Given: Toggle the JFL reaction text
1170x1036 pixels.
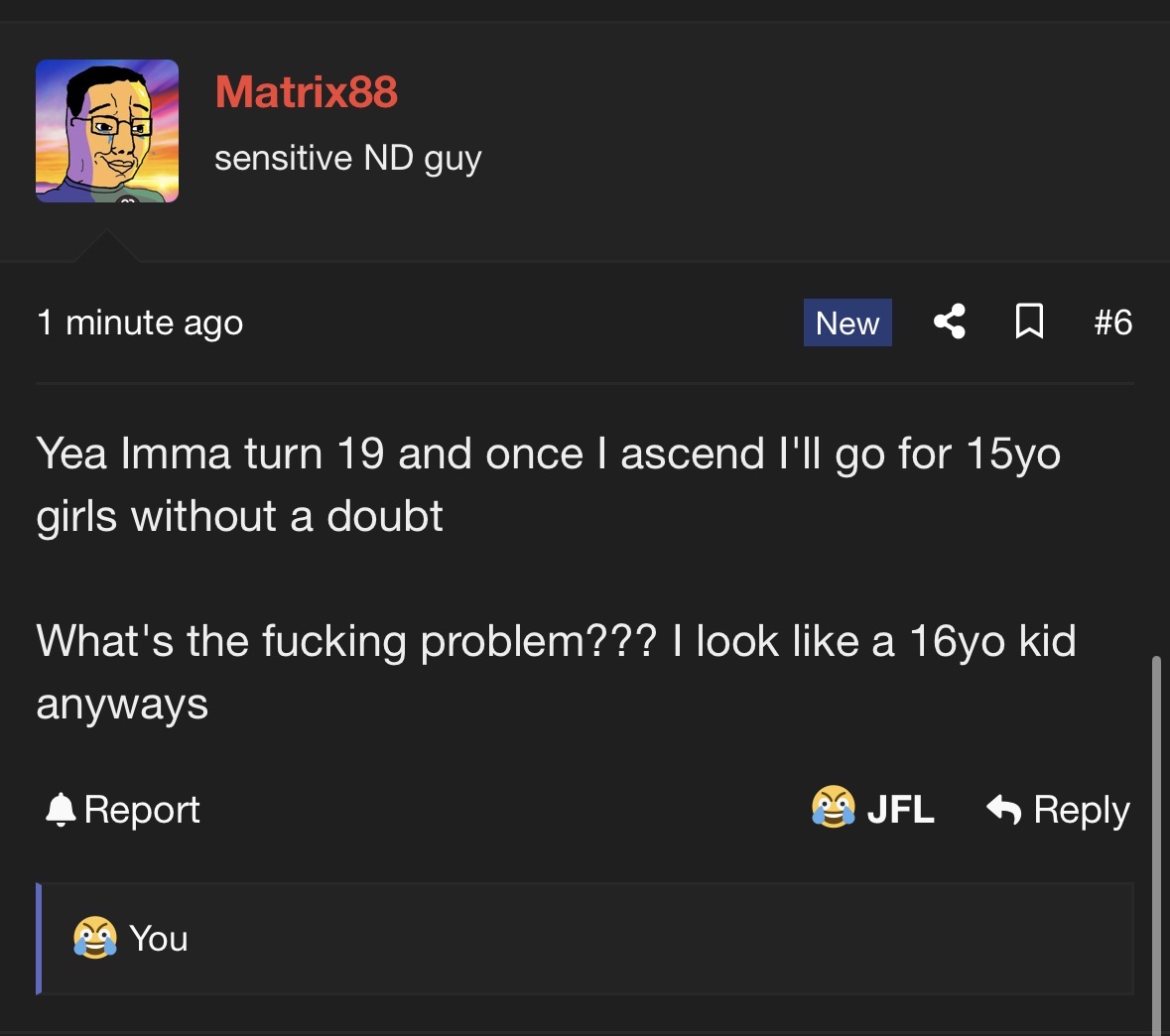Looking at the screenshot, I should point(900,809).
